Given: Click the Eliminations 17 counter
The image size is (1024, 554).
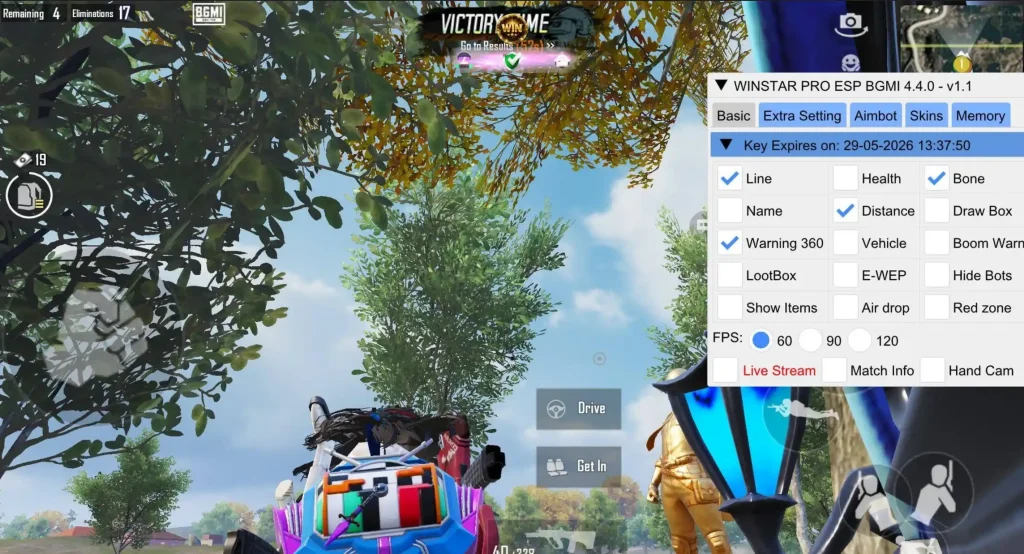Looking at the screenshot, I should 101,13.
